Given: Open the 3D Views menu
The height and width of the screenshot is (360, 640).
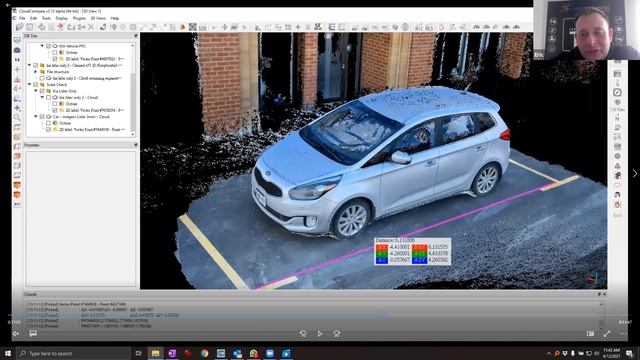Looking at the screenshot, I should 98,18.
